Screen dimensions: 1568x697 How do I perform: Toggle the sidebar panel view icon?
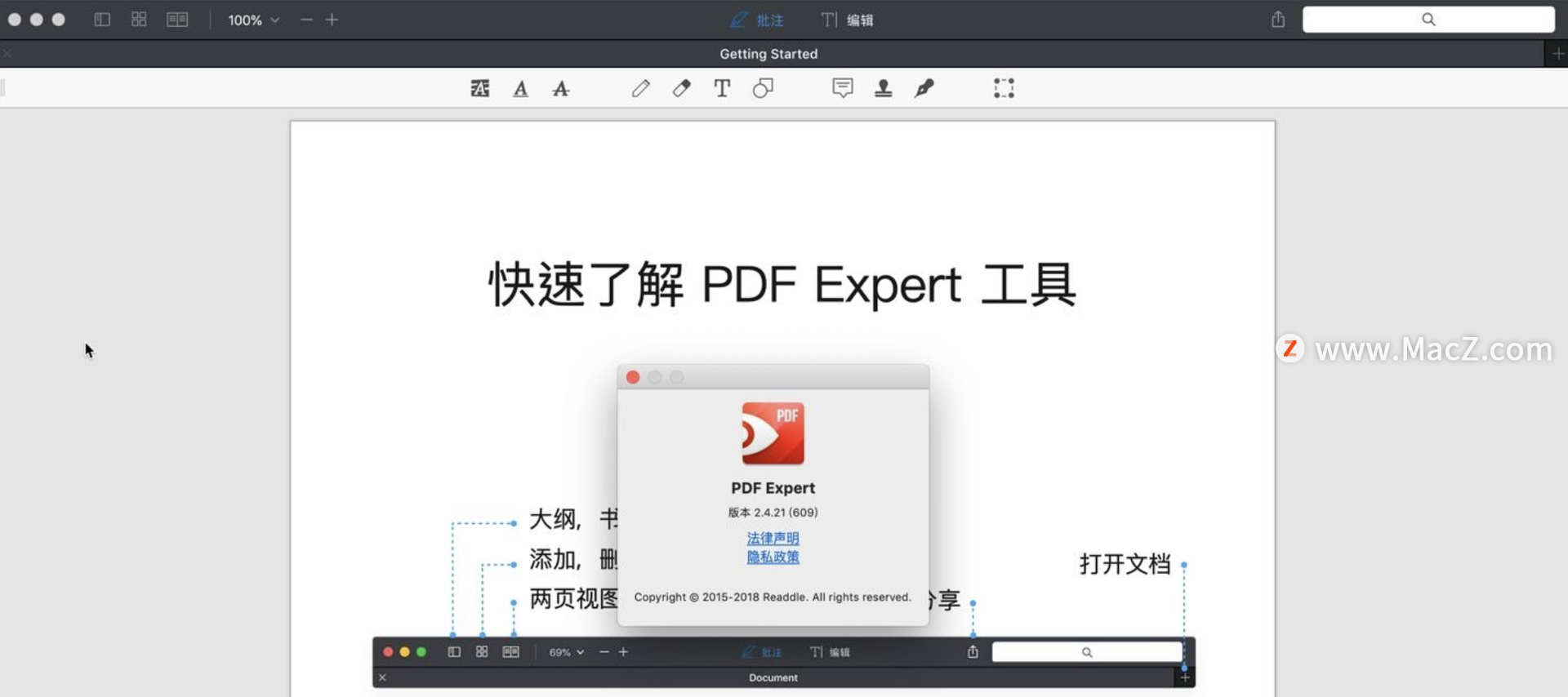pyautogui.click(x=102, y=20)
